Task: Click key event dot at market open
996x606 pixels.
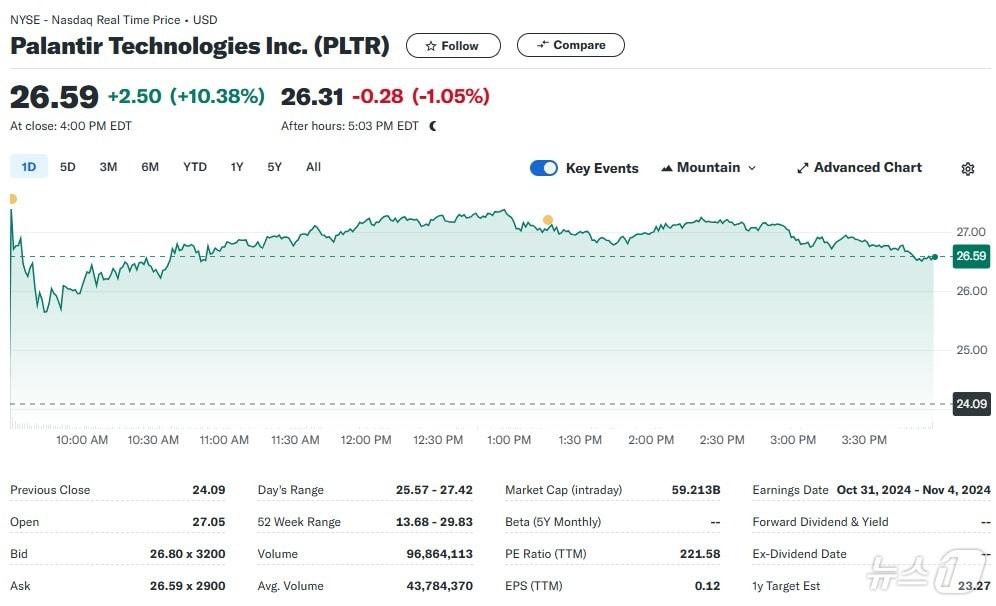Action: pos(12,199)
